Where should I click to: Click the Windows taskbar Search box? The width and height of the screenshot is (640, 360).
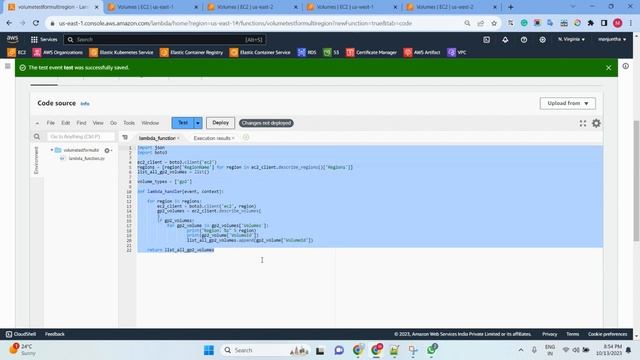tap(265, 350)
